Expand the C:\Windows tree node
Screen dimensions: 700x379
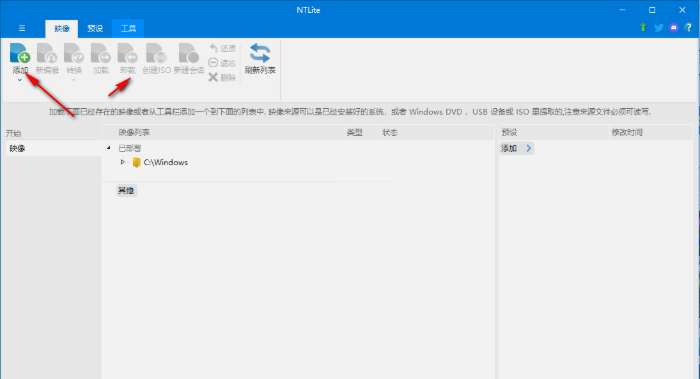tap(122, 162)
